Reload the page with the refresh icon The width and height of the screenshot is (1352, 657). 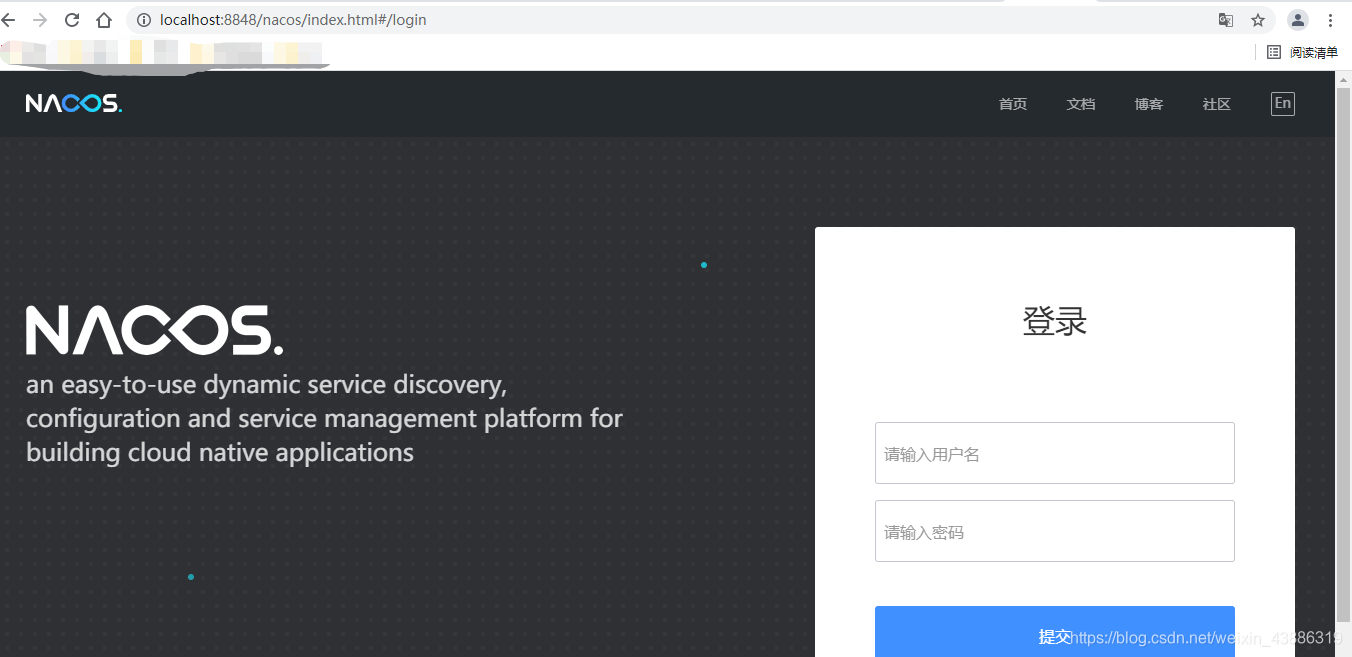point(72,20)
